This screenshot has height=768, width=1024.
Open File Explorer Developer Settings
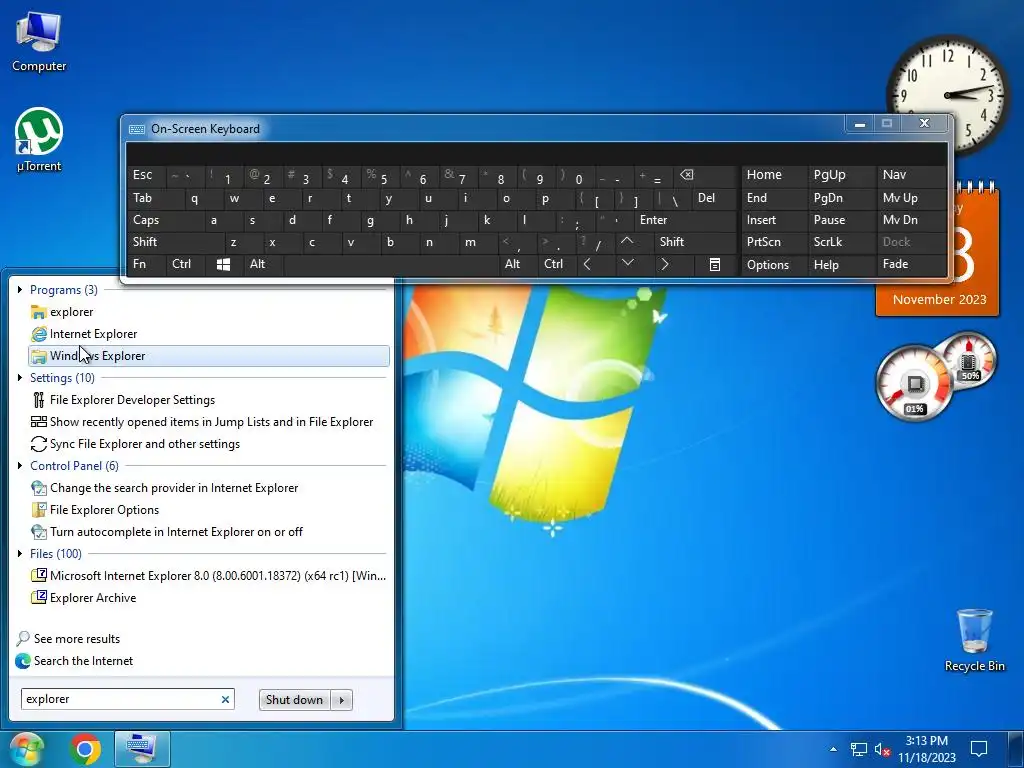point(209,400)
